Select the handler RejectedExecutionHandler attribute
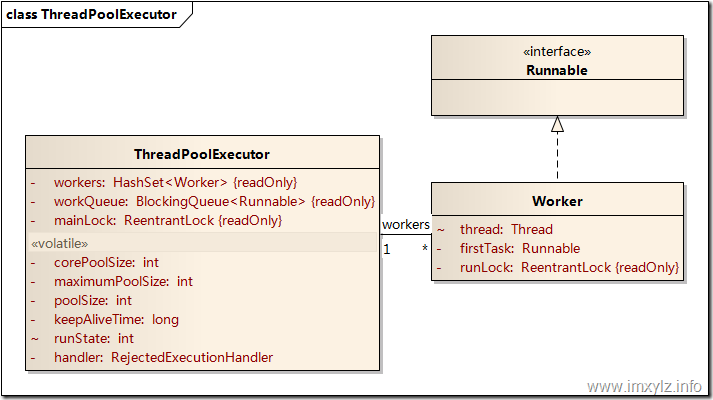Viewport: 713px width, 400px height. click(163, 357)
